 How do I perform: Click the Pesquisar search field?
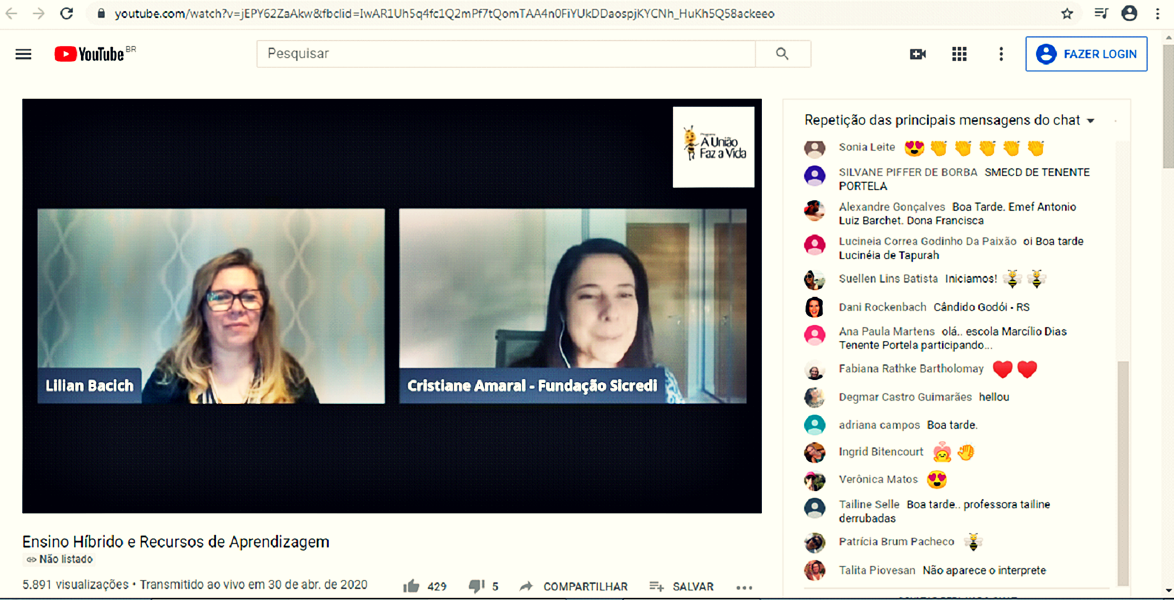505,54
